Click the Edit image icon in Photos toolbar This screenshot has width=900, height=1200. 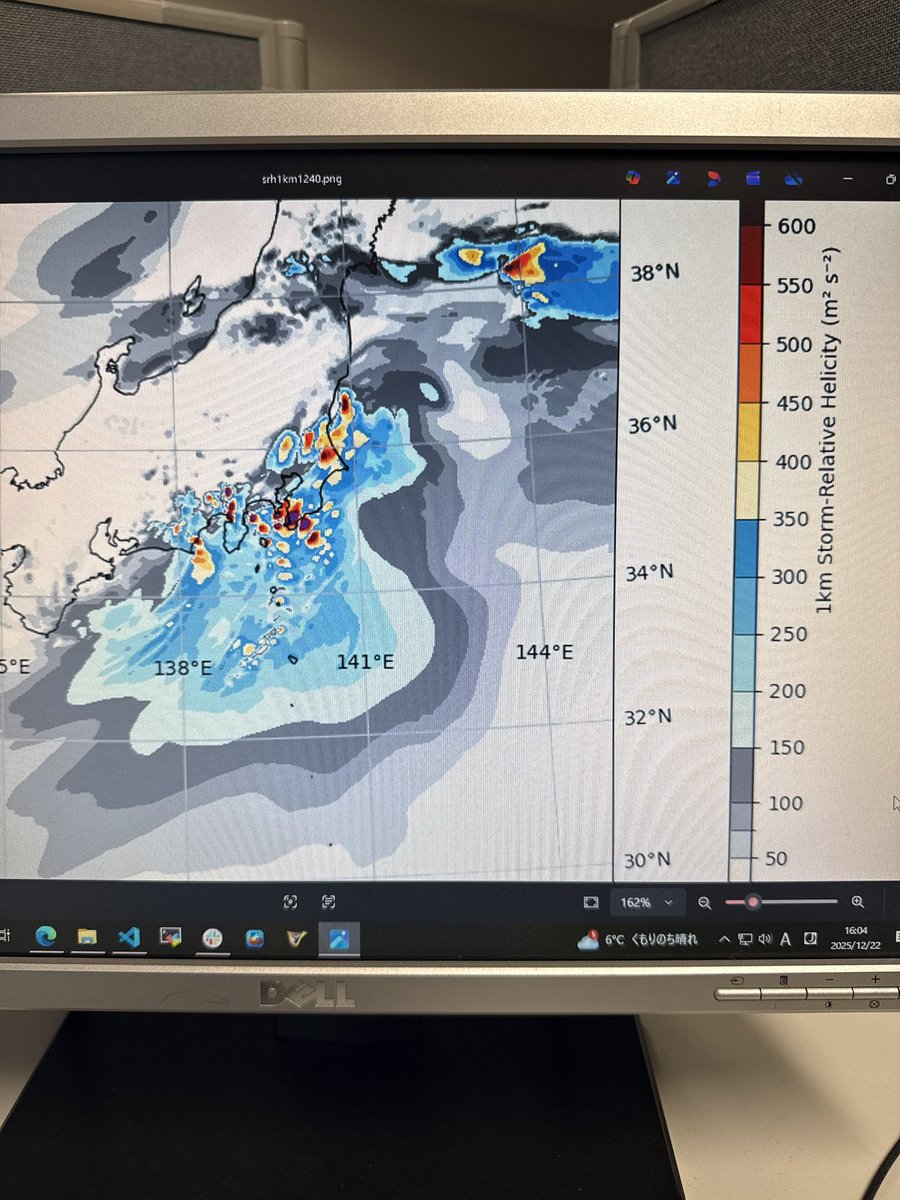(673, 179)
